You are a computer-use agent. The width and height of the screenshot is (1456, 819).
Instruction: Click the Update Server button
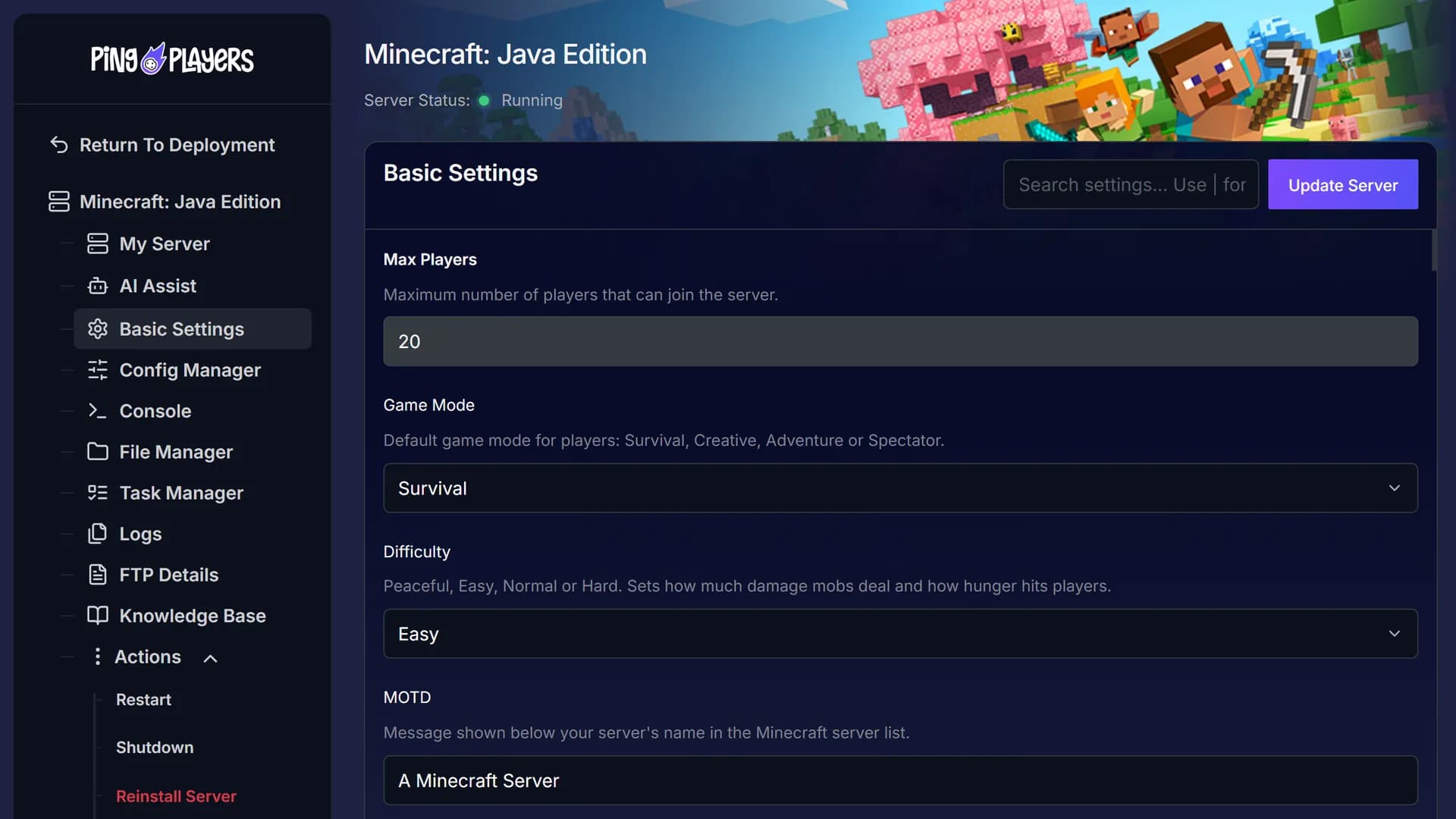click(1342, 184)
